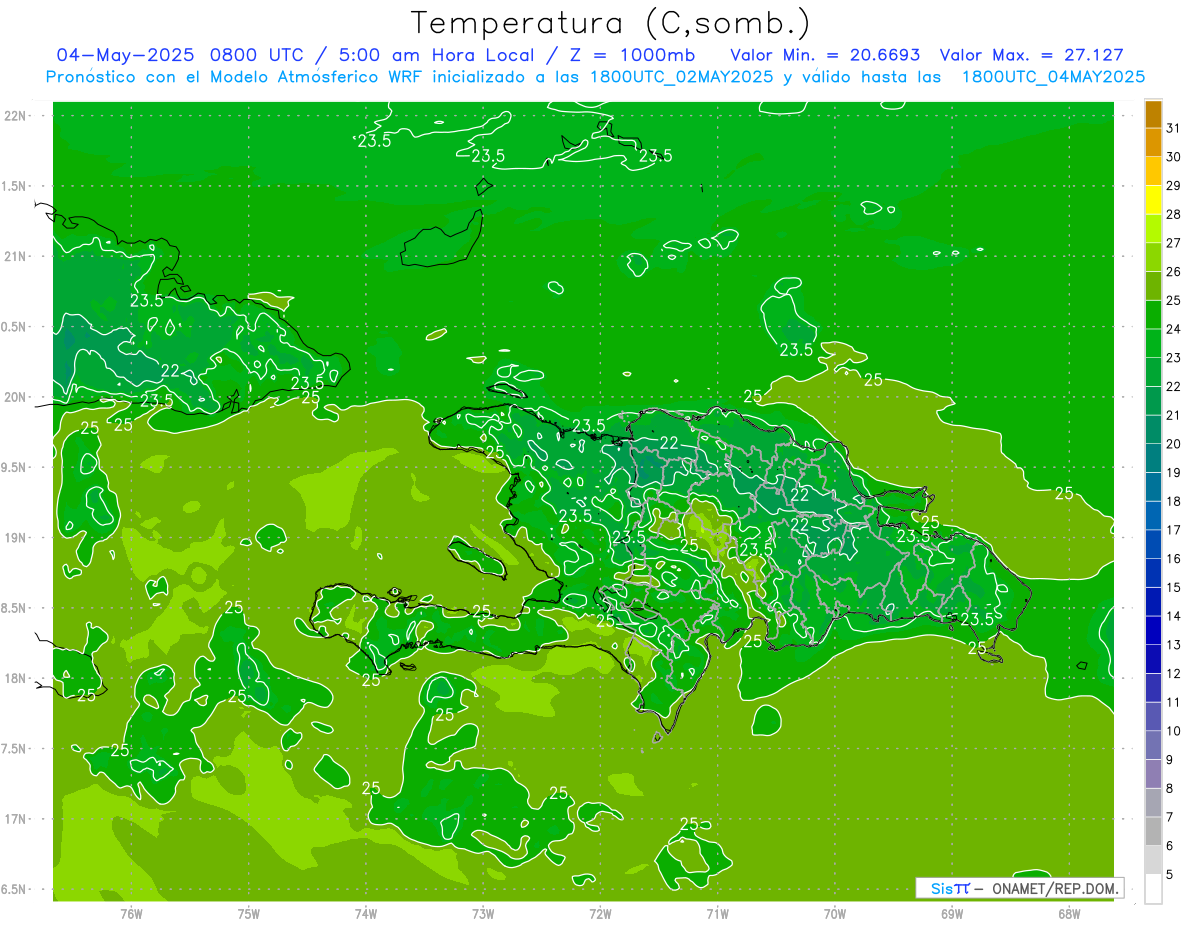
Task: Click legend scale value 30
Action: 1174,157
